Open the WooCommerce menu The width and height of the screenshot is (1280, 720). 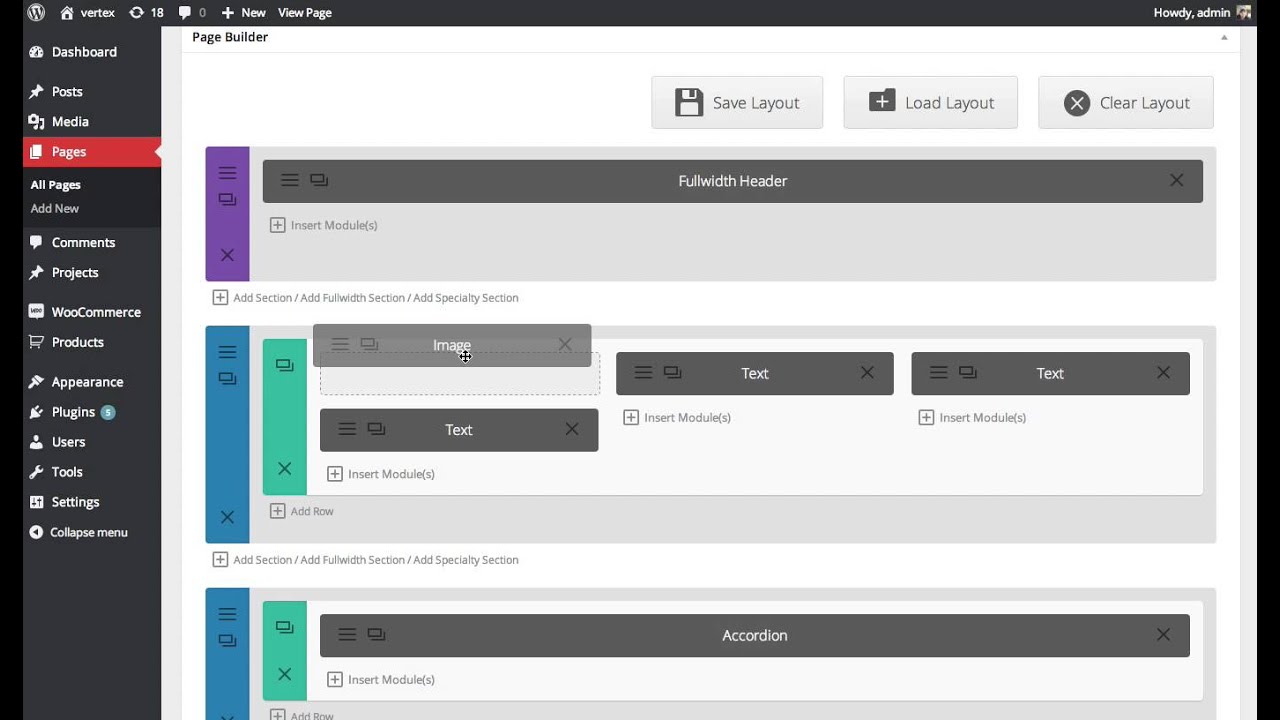coord(96,312)
